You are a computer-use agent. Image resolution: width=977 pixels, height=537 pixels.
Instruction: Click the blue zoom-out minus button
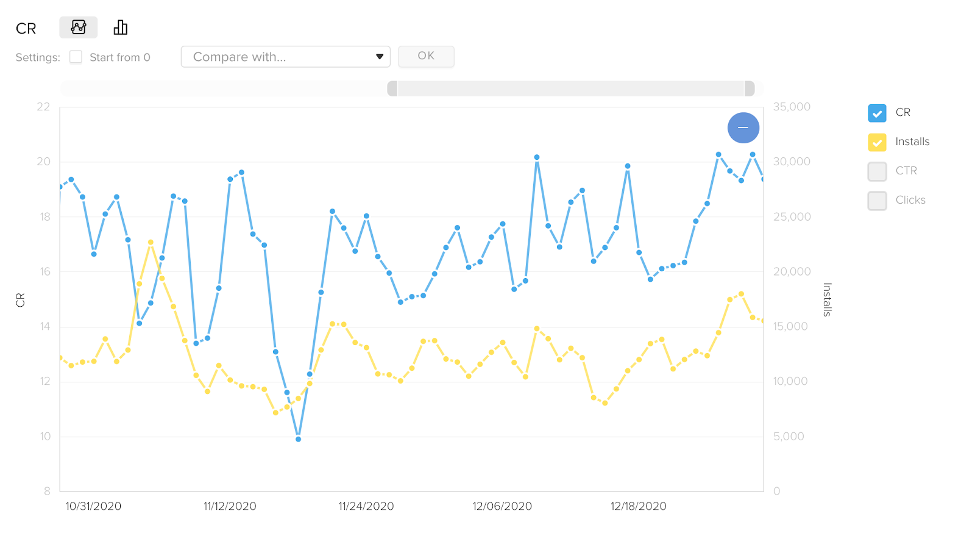(x=743, y=128)
